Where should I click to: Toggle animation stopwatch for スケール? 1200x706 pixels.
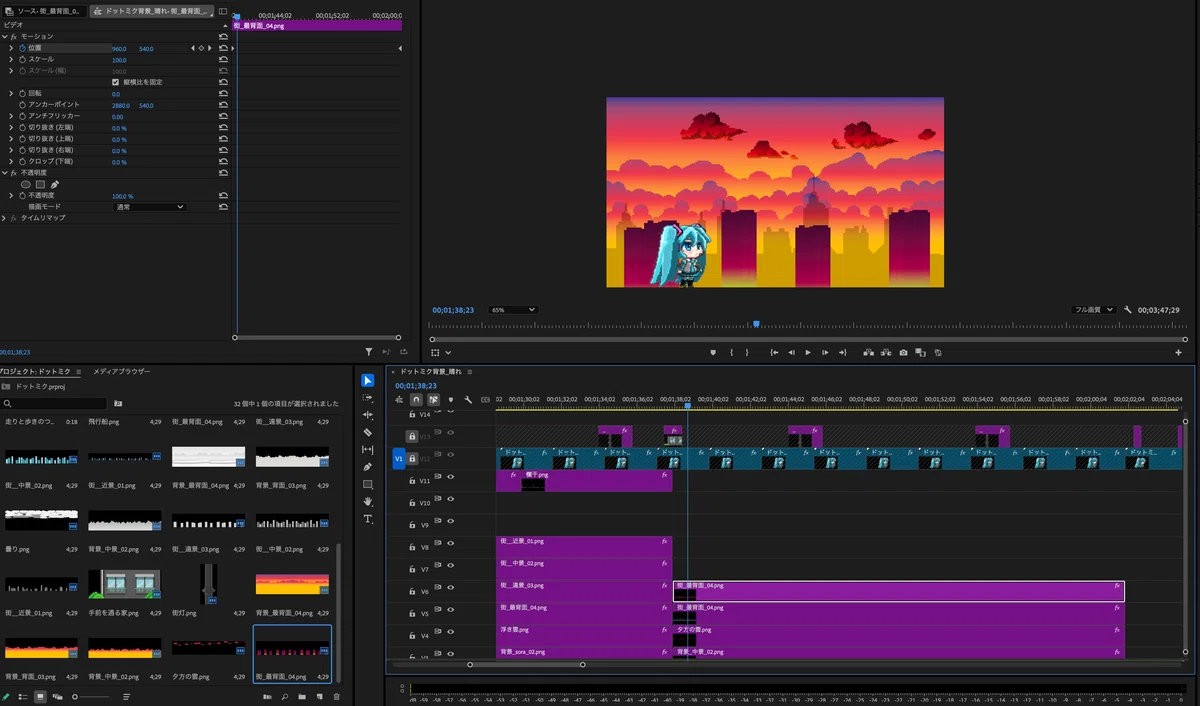(x=22, y=60)
